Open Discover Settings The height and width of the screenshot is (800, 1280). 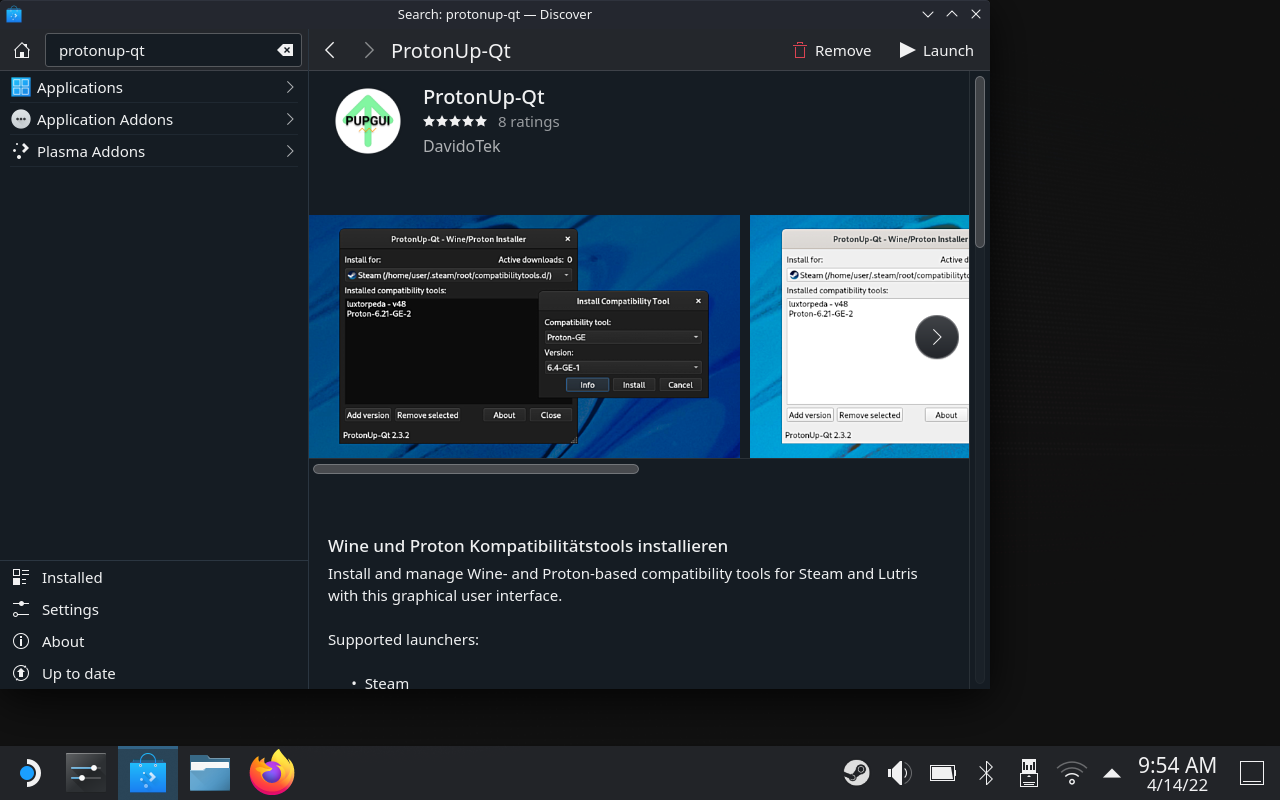(x=154, y=609)
